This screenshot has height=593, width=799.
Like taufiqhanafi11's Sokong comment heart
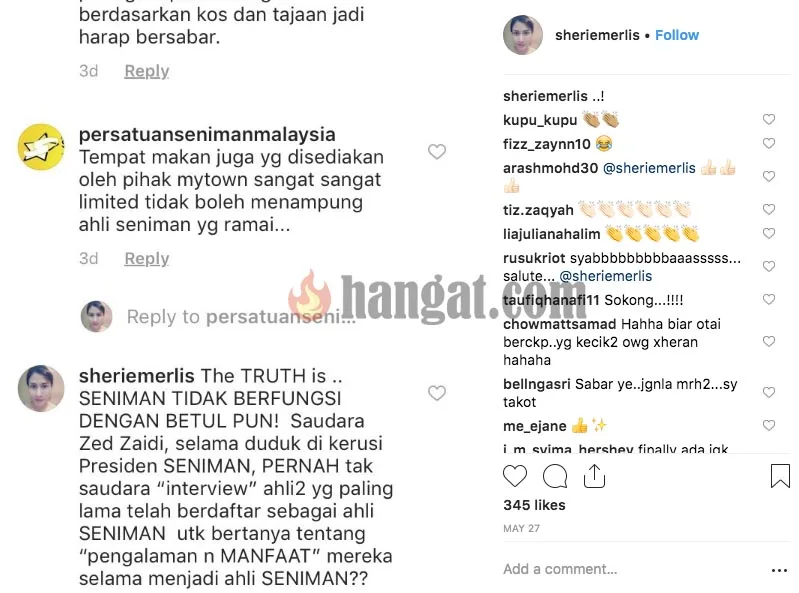tap(769, 299)
